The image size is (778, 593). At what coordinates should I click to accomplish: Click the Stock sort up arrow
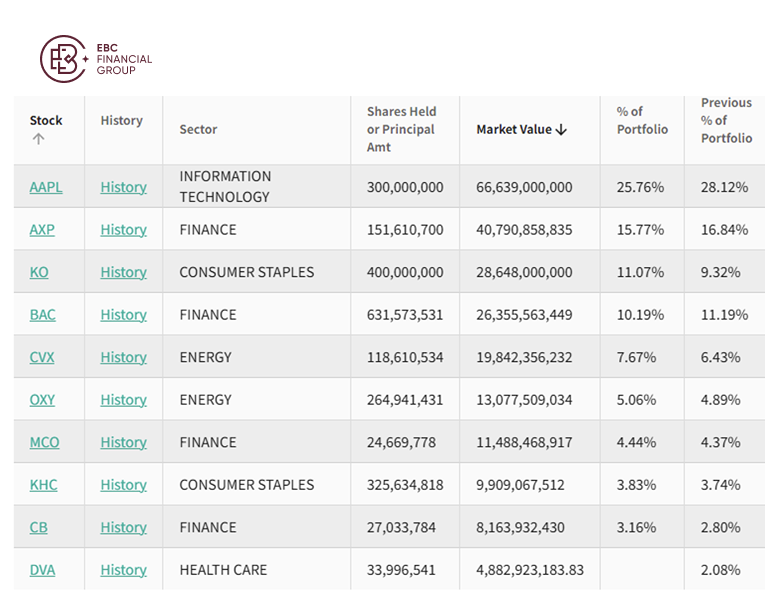point(38,139)
